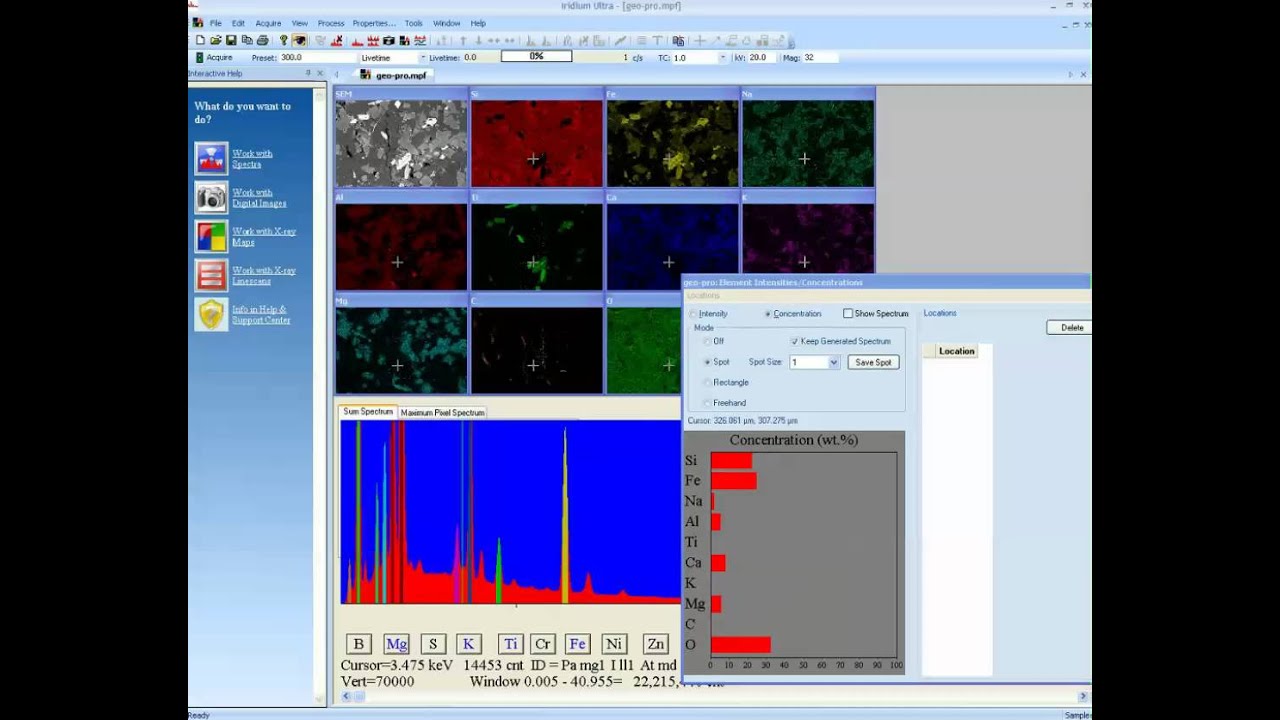This screenshot has height=720, width=1280.
Task: Open the File menu
Action: click(x=215, y=23)
